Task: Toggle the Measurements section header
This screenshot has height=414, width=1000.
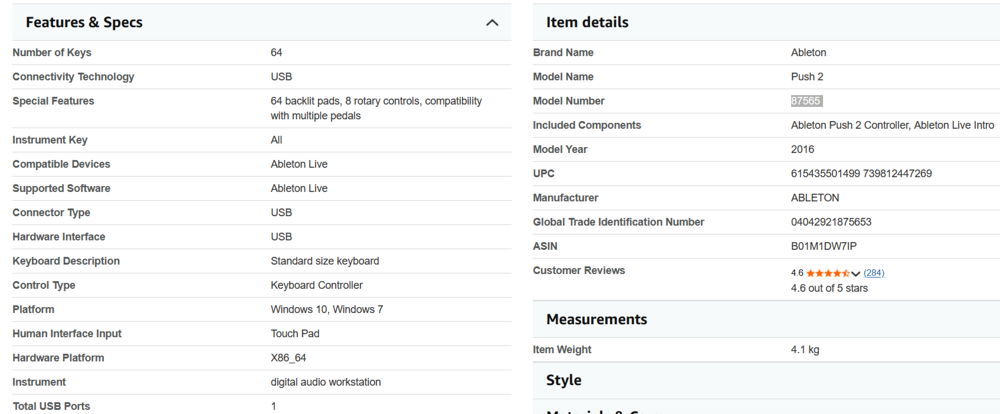Action: (x=766, y=319)
